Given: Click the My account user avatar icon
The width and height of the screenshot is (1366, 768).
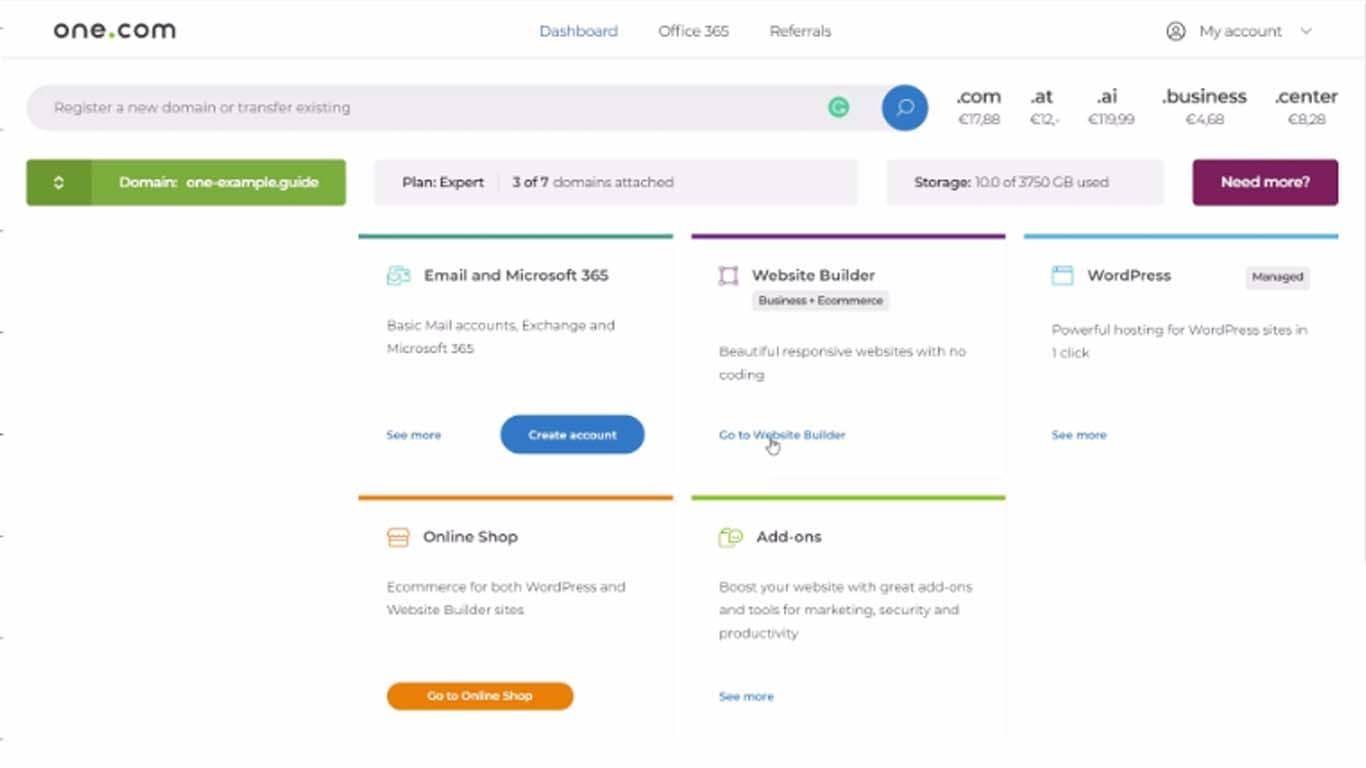Looking at the screenshot, I should click(x=1176, y=31).
